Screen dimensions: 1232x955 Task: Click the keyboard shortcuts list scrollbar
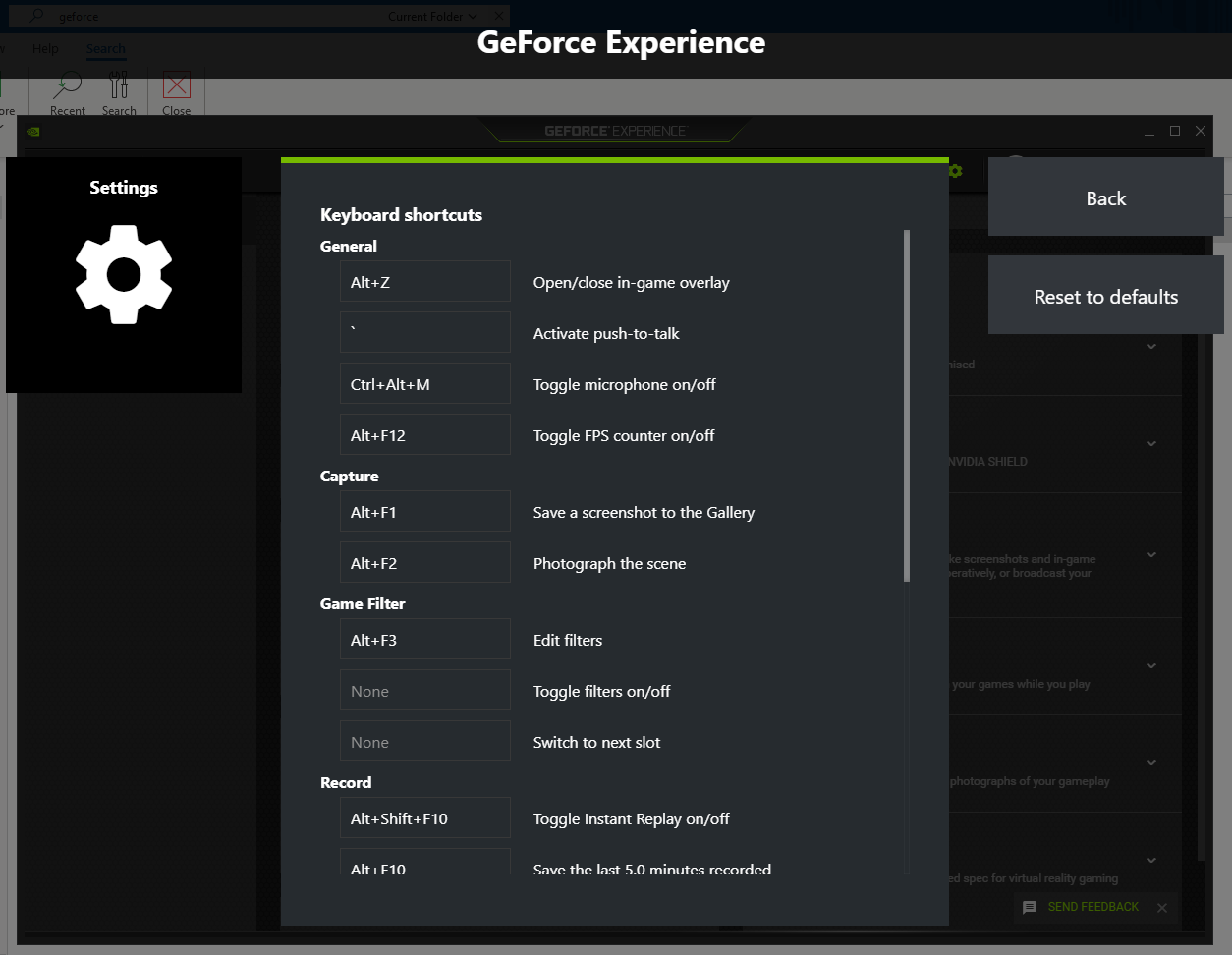pos(906,405)
